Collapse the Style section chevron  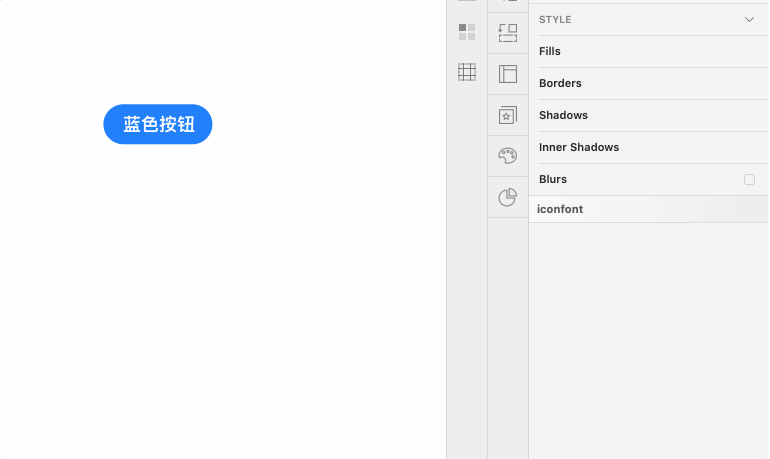click(749, 19)
